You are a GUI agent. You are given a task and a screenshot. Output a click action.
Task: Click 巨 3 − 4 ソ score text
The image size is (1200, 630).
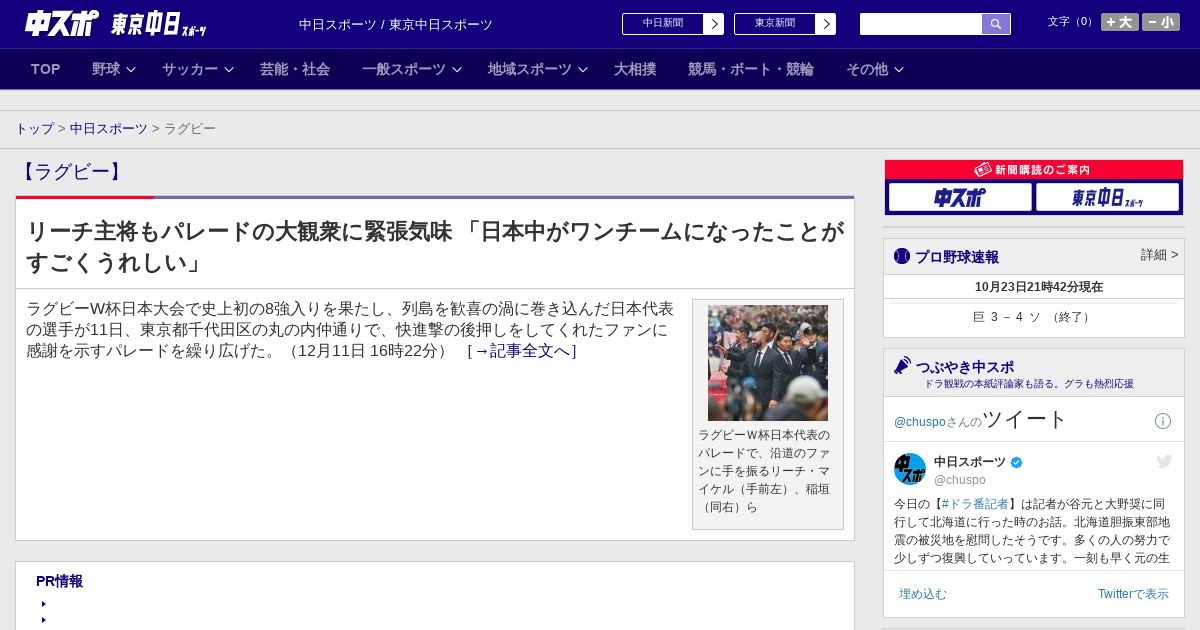[1033, 317]
